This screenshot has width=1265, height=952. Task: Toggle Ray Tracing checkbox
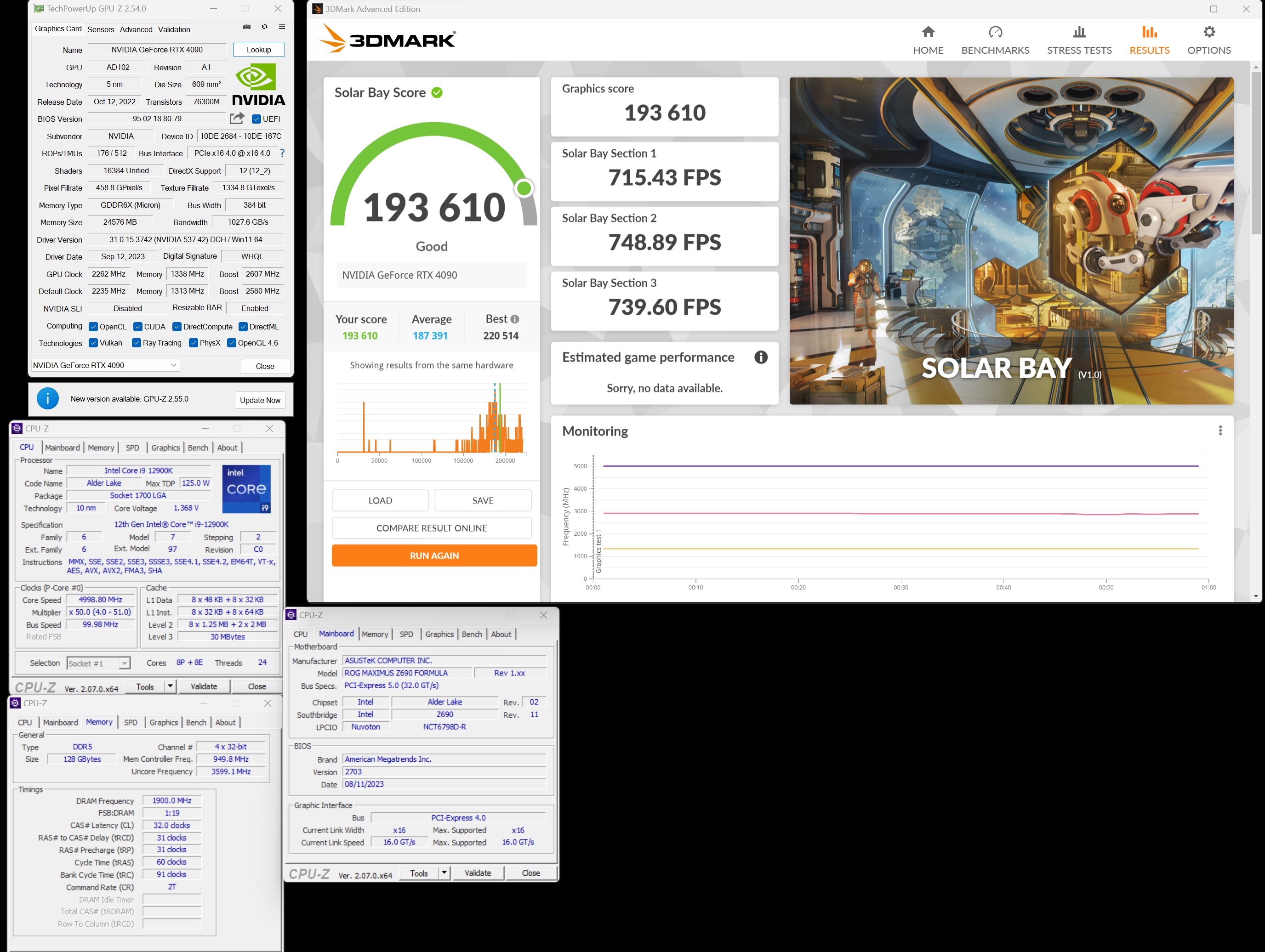click(137, 343)
